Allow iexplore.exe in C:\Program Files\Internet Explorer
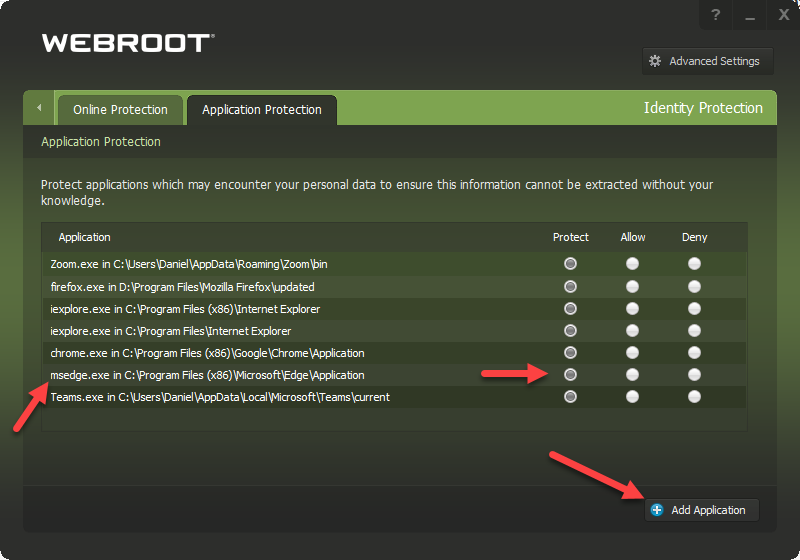Image resolution: width=800 pixels, height=560 pixels. click(x=633, y=330)
